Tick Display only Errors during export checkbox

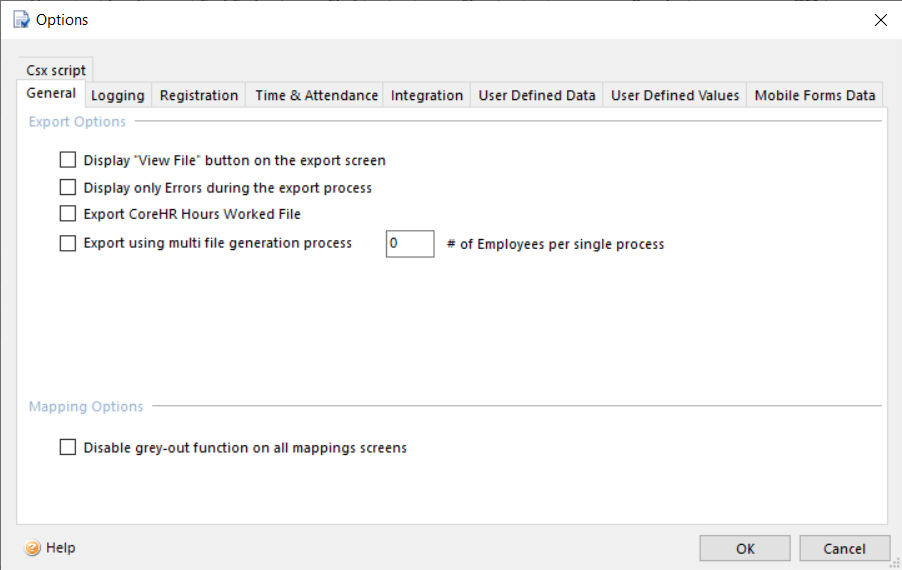68,188
